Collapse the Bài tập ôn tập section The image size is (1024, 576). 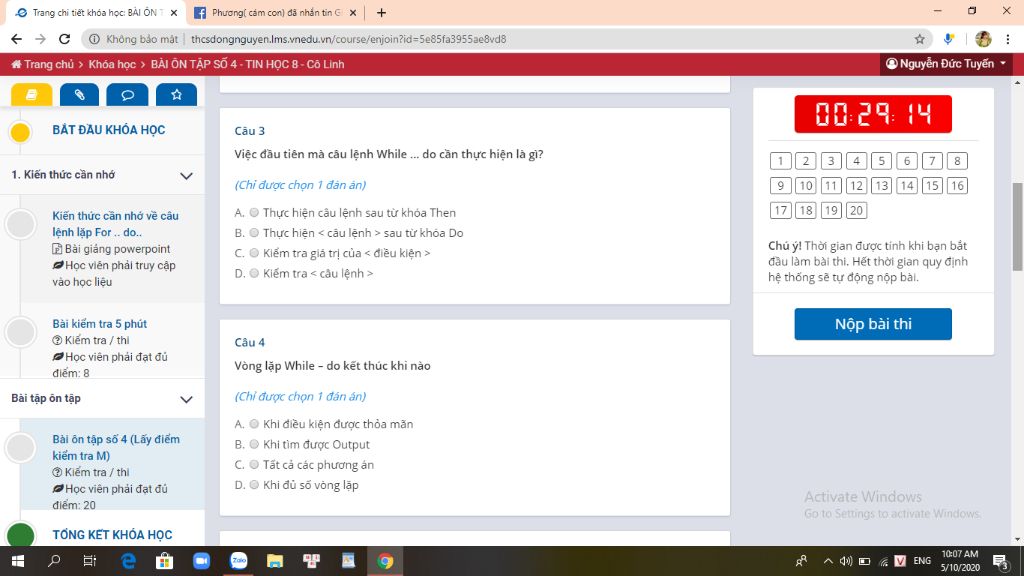pos(186,399)
